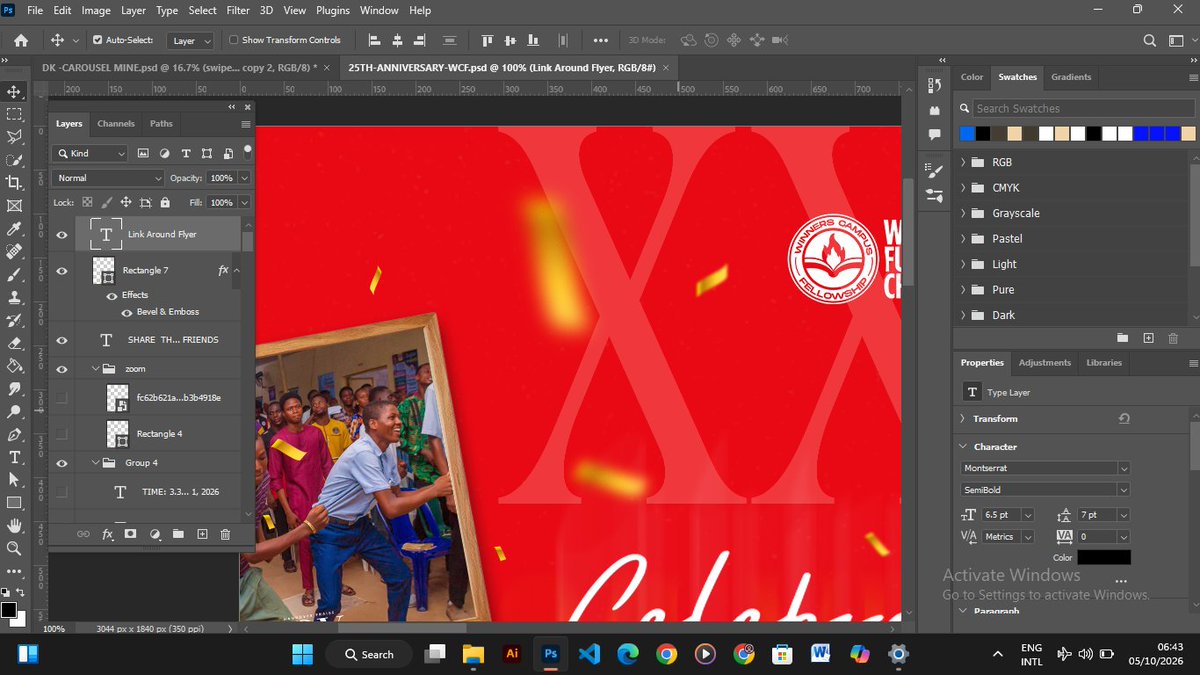Select the Brush tool
This screenshot has height=675, width=1200.
click(x=15, y=274)
